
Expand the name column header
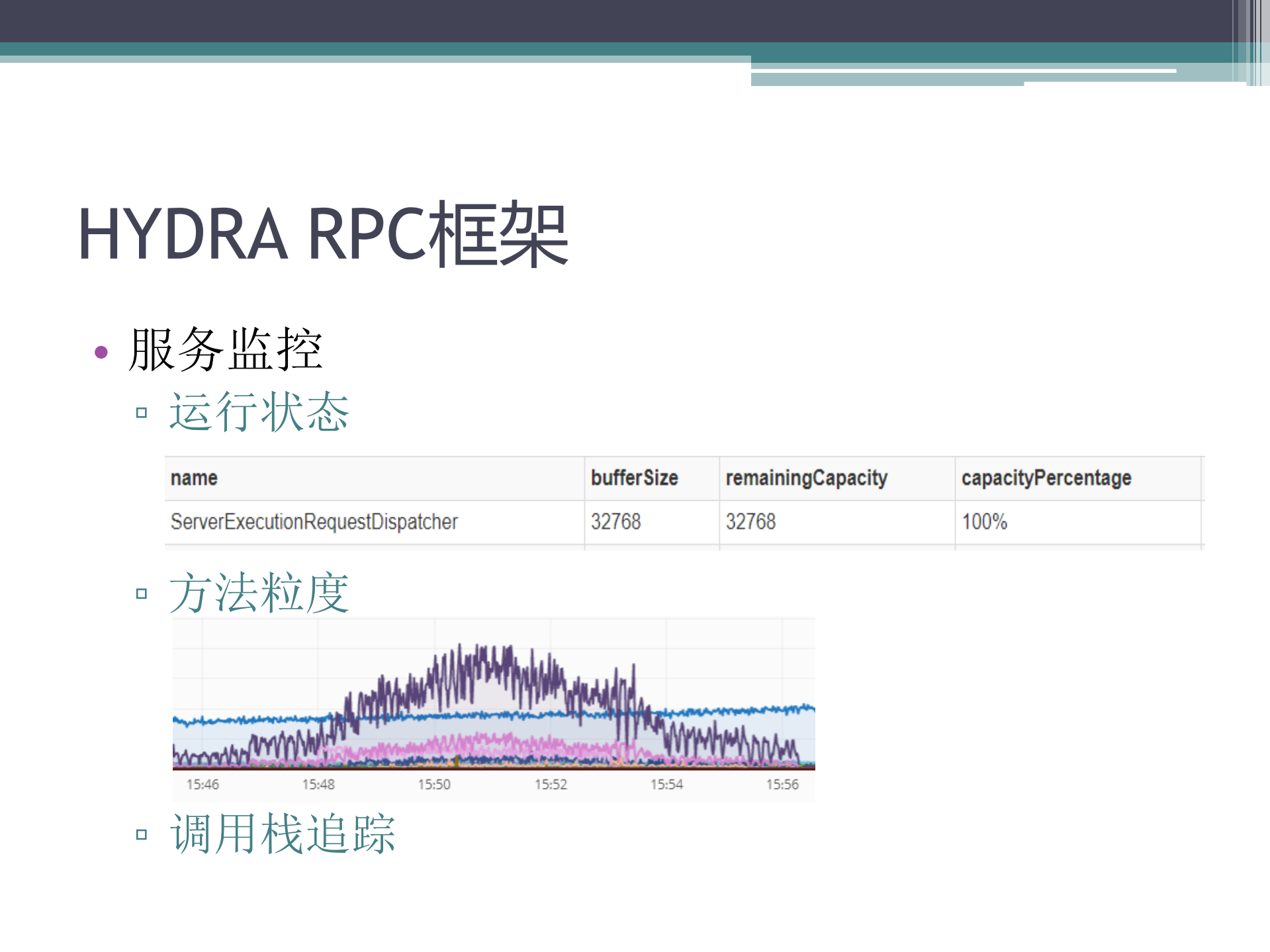click(193, 477)
